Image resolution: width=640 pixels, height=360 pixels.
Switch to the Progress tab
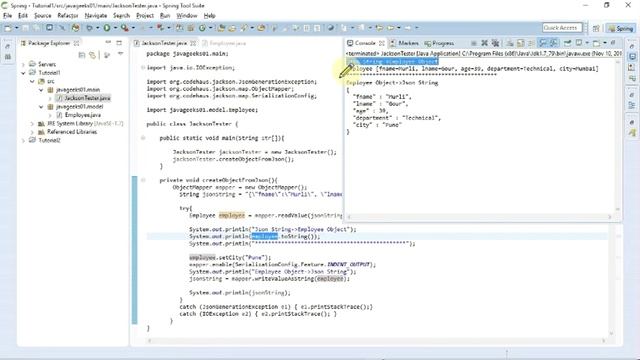[x=439, y=43]
